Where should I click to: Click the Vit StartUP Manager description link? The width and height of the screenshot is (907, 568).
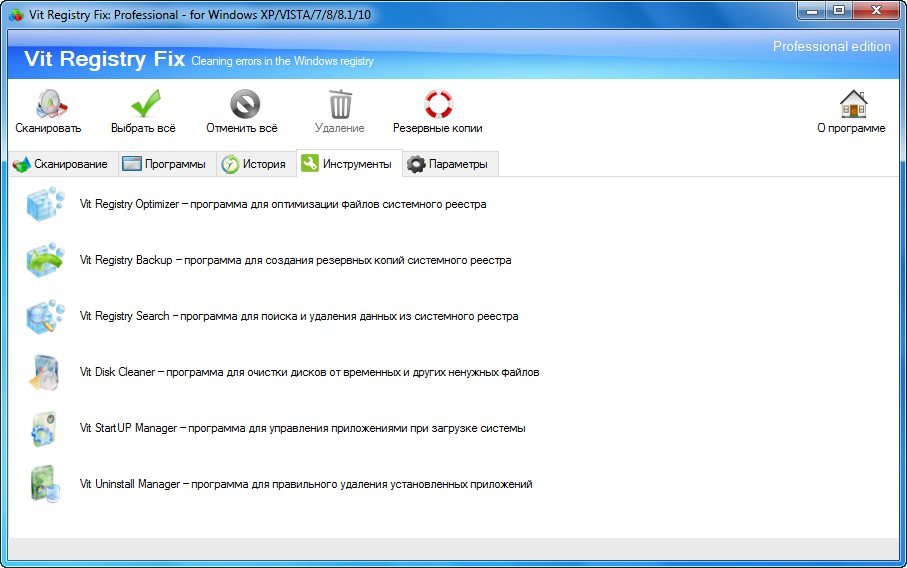click(303, 428)
